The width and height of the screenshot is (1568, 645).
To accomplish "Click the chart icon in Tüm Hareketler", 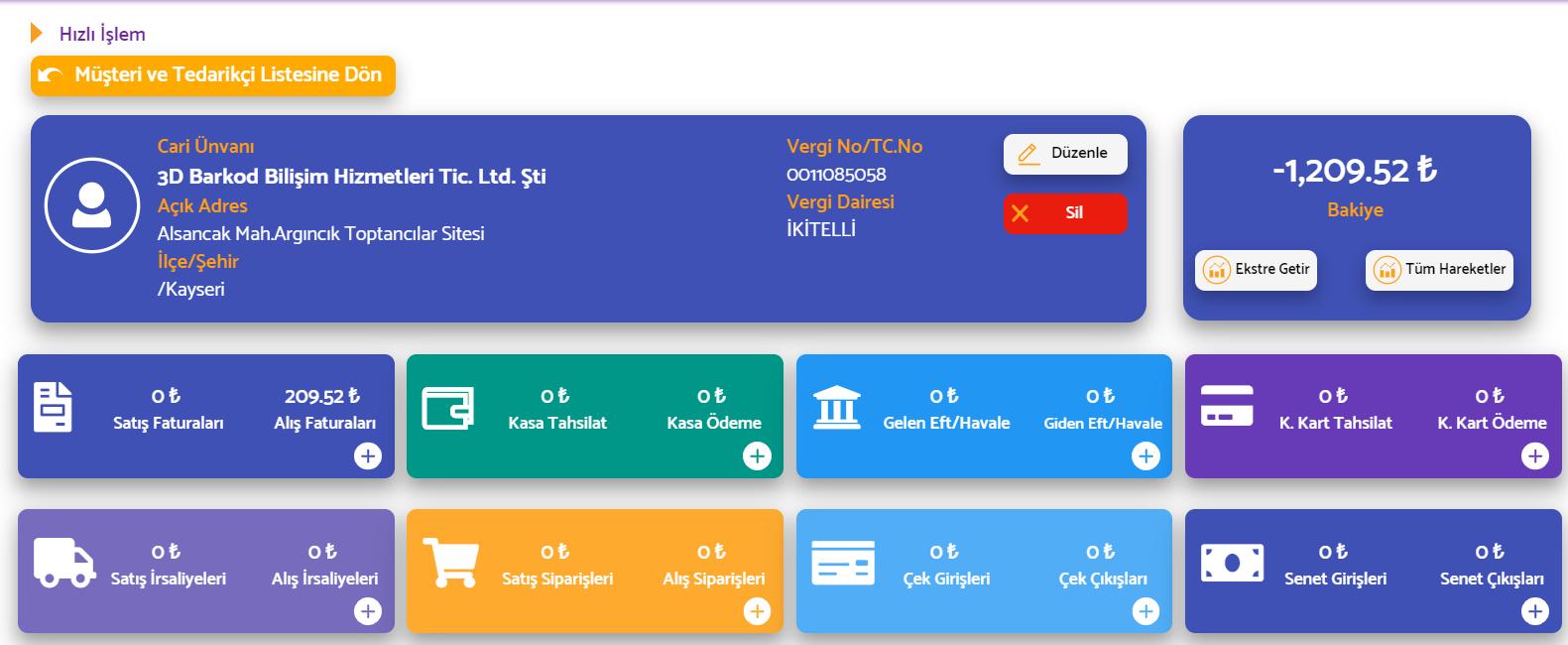I will pos(1387,270).
